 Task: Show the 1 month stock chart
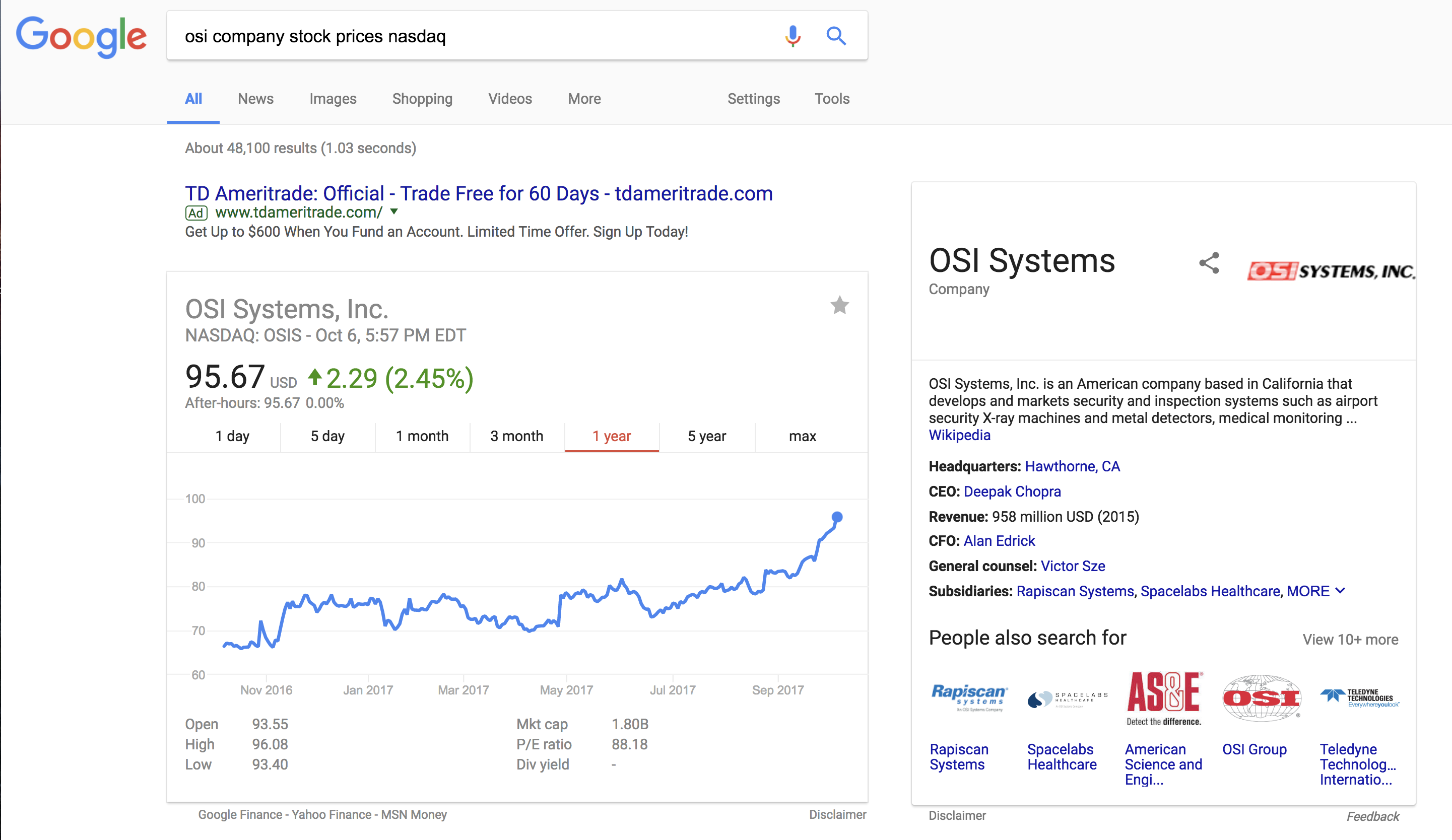coord(422,436)
